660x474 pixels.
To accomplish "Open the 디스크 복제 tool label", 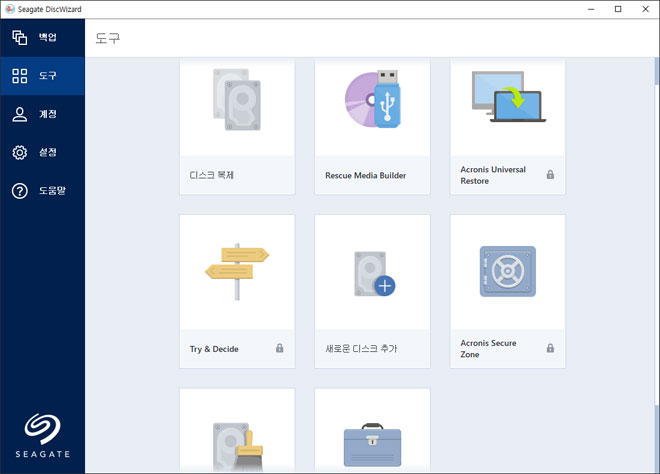I will coord(212,175).
